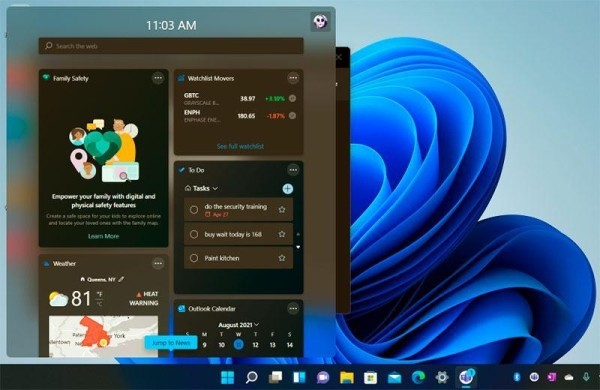Click GBTC watchlist check icon
The height and width of the screenshot is (390, 600).
[292, 98]
